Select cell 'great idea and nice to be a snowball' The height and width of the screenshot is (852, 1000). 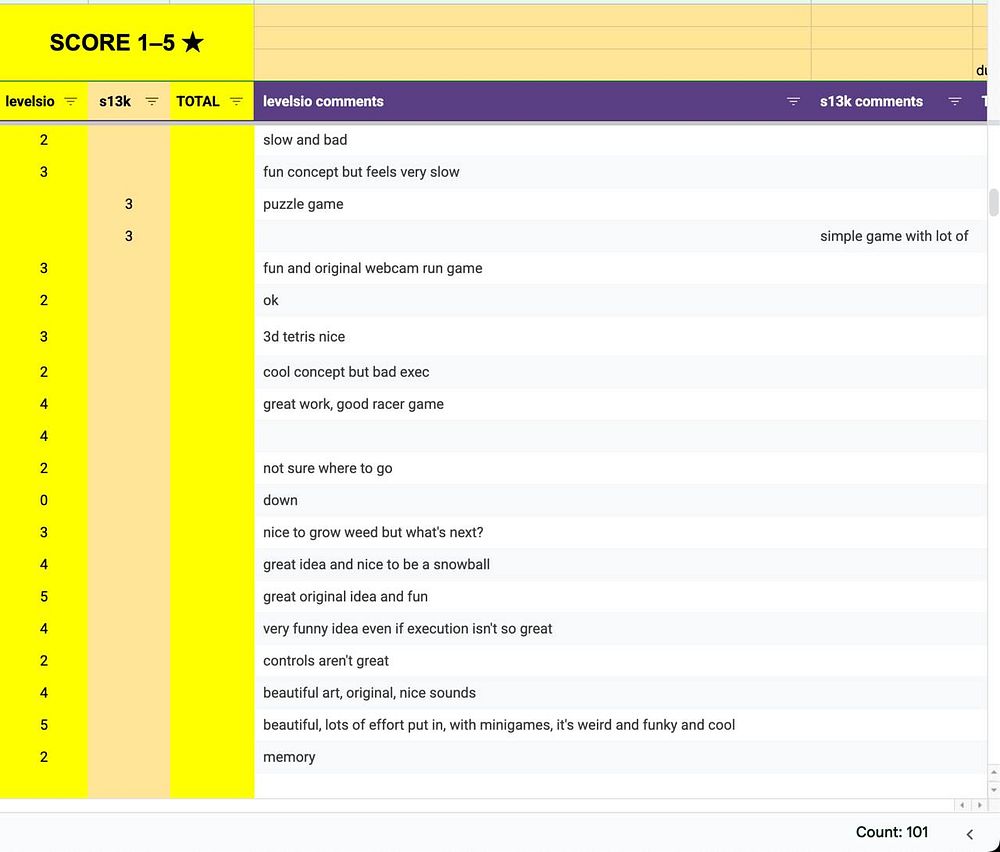tap(533, 564)
